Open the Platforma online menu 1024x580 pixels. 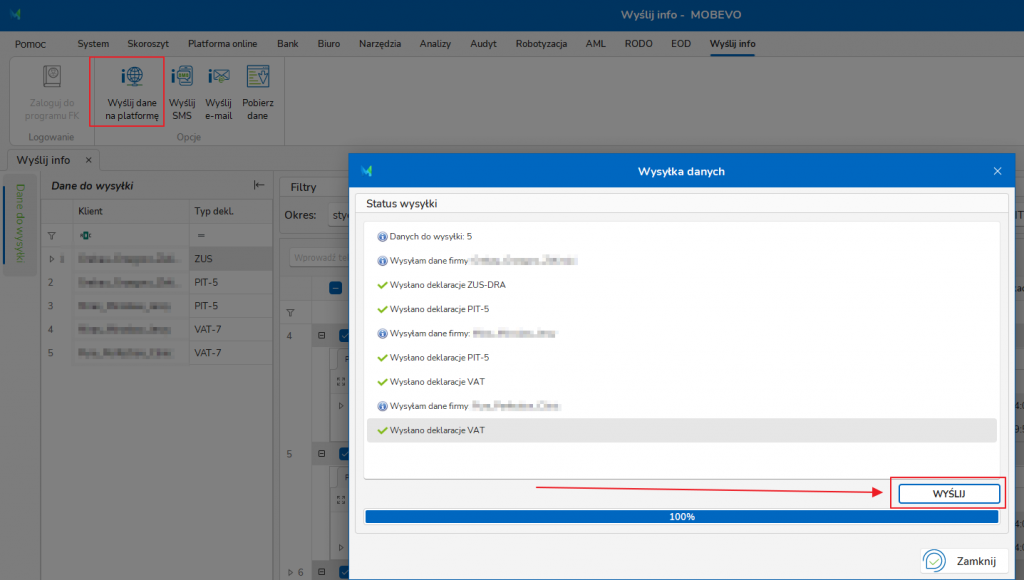[223, 44]
